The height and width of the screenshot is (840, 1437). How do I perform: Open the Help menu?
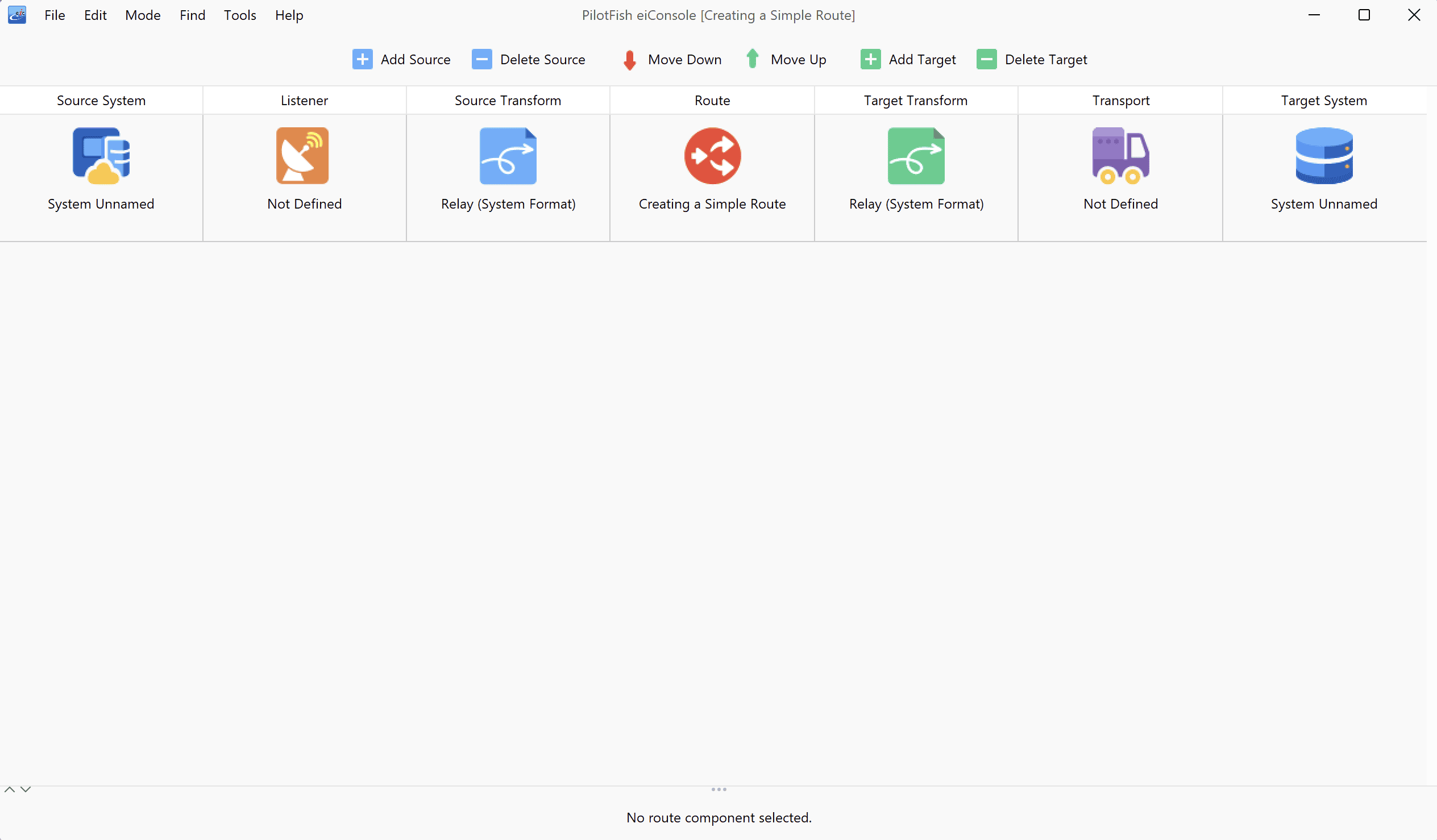coord(289,15)
